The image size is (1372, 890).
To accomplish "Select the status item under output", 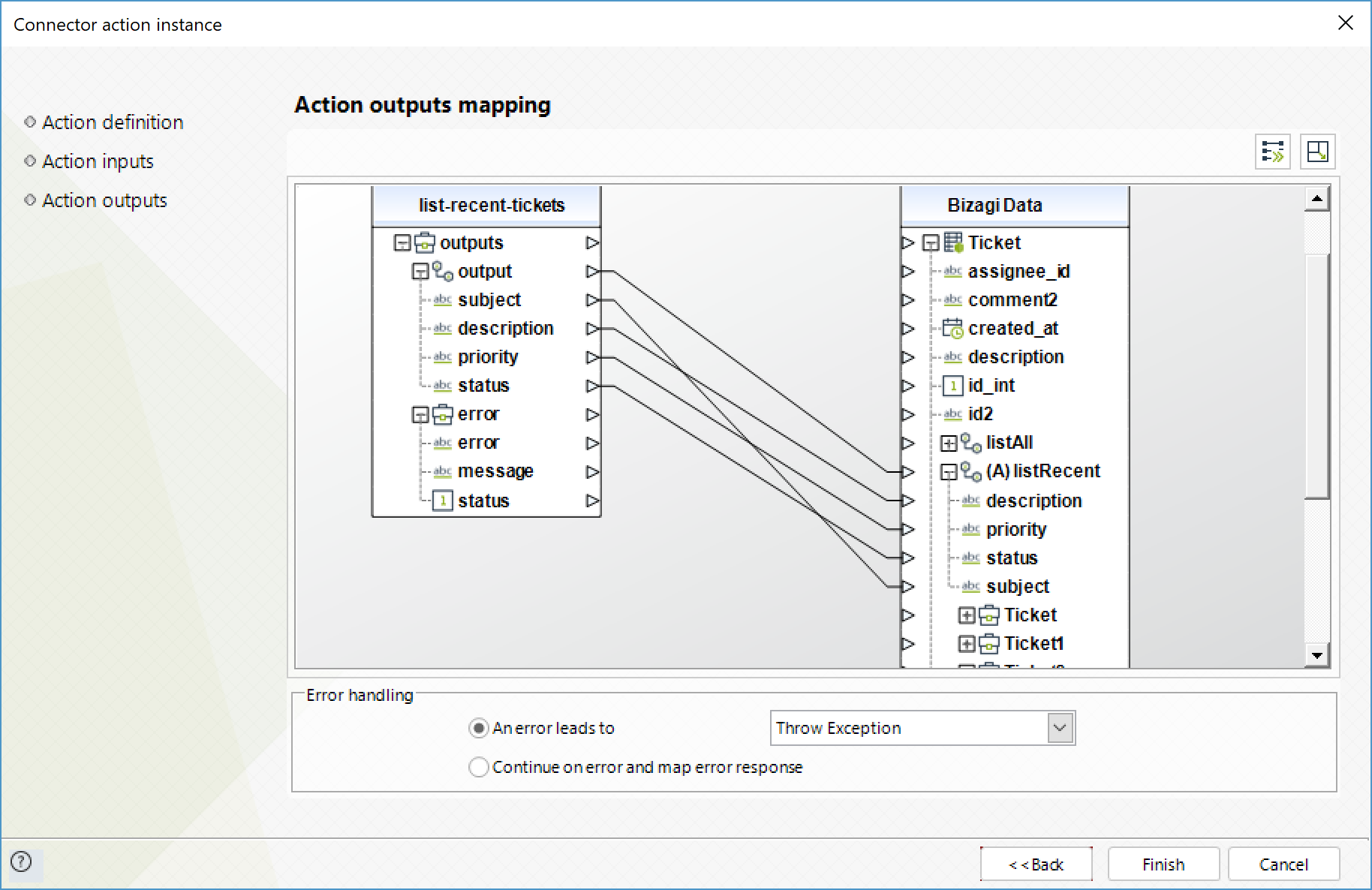I will point(483,385).
